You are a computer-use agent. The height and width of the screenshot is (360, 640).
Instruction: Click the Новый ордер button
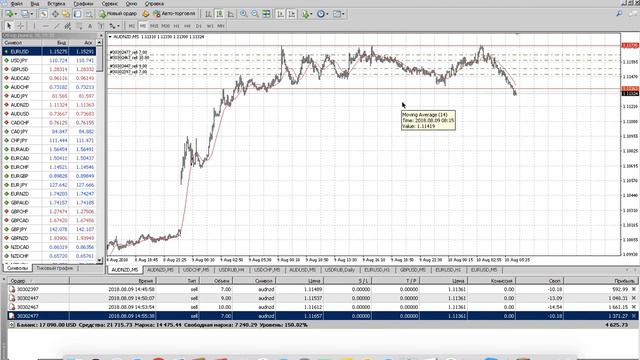coord(118,14)
